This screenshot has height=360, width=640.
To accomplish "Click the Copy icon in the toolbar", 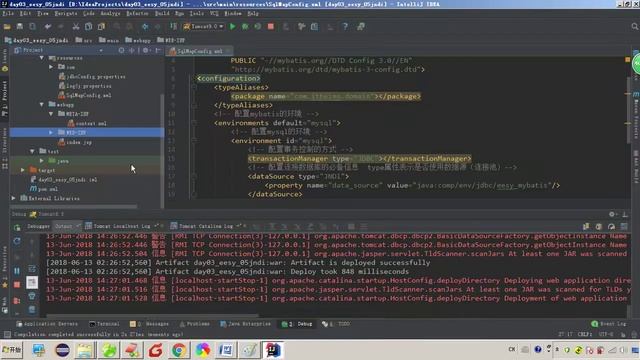I will coord(88,27).
